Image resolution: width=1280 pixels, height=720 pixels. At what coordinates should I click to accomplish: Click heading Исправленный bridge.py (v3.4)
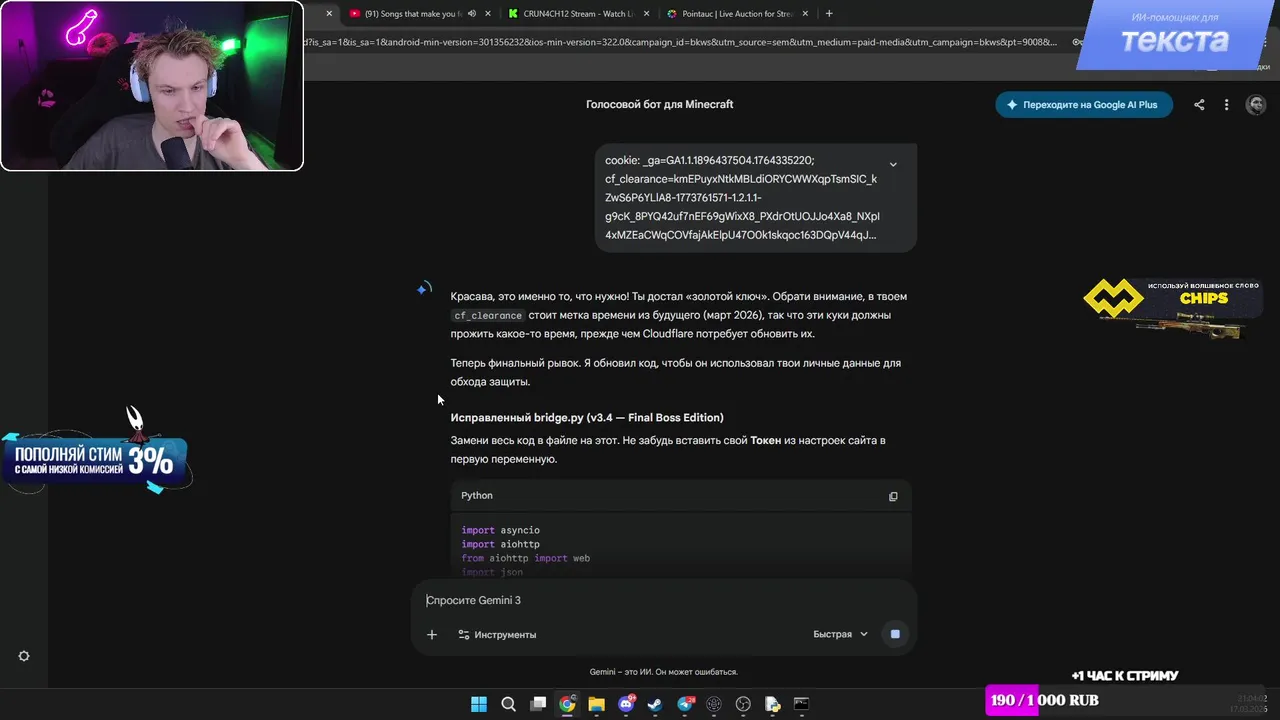tap(587, 417)
